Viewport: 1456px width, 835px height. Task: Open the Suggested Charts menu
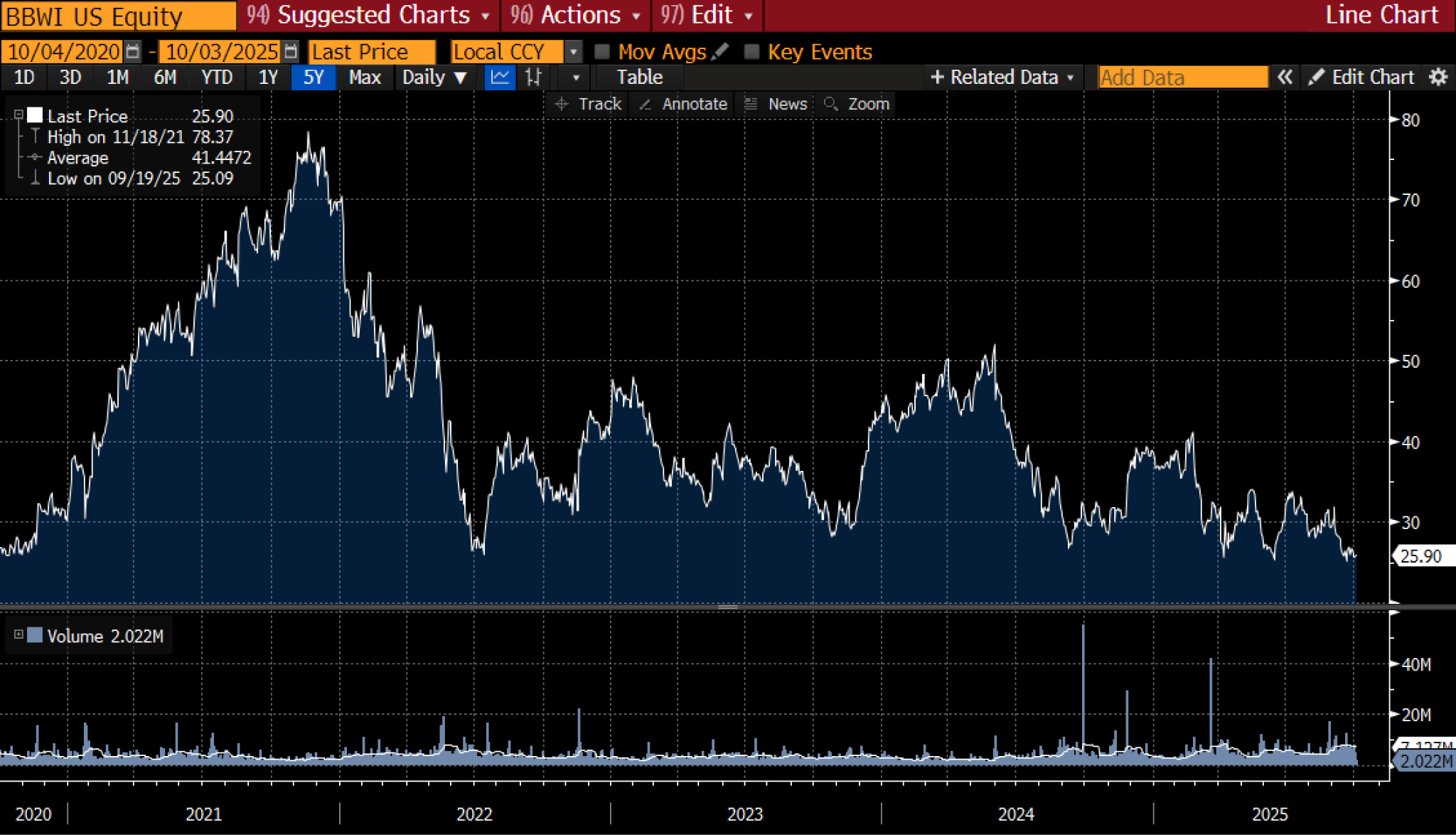tap(373, 15)
